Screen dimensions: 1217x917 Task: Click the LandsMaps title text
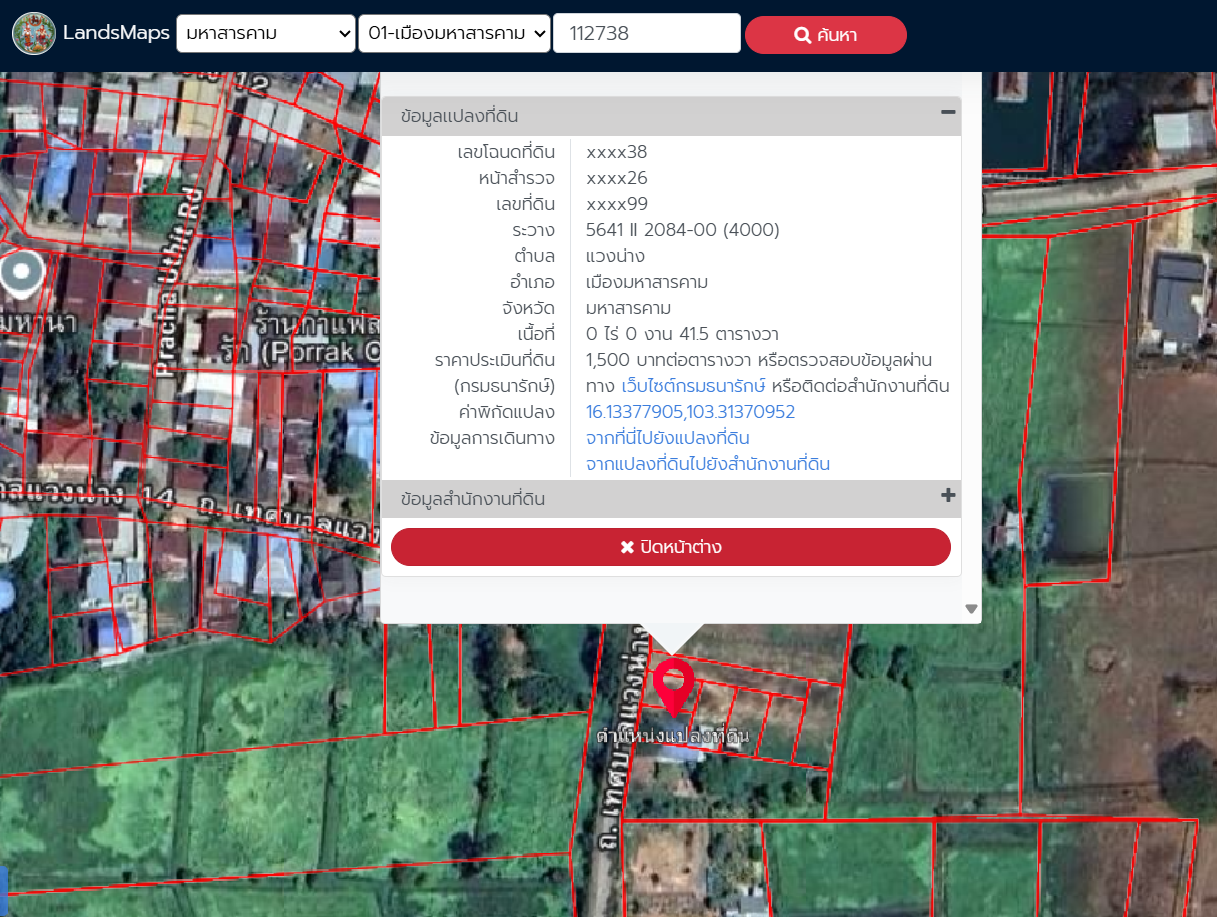click(116, 33)
